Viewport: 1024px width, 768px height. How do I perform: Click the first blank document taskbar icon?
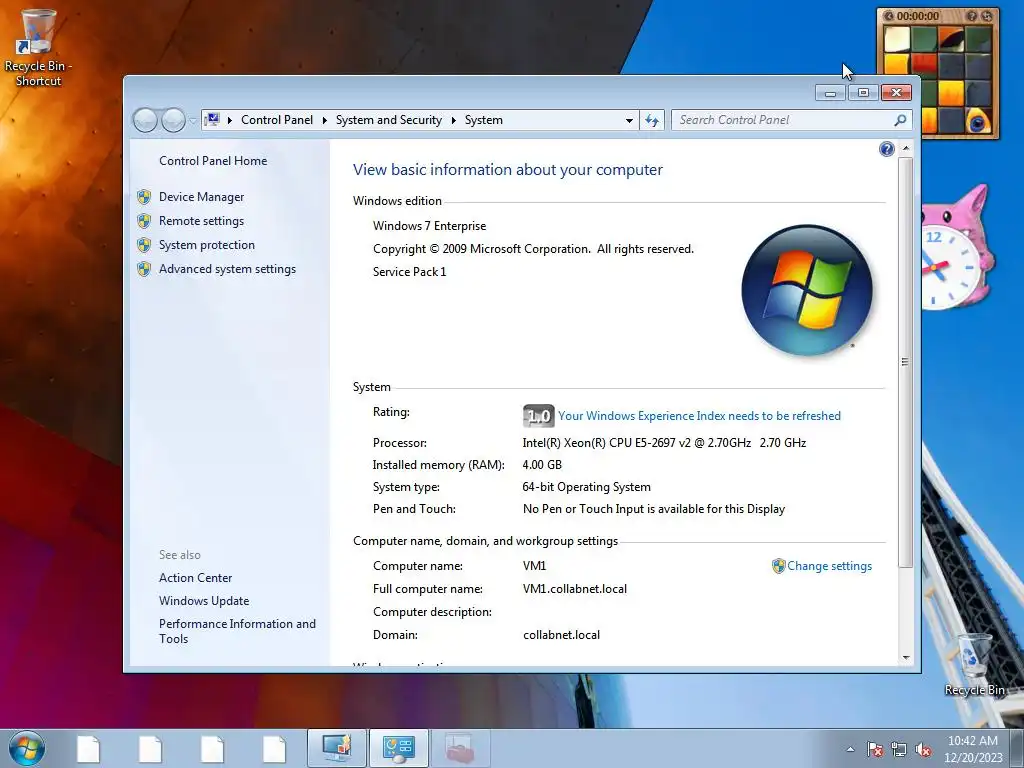(88, 749)
